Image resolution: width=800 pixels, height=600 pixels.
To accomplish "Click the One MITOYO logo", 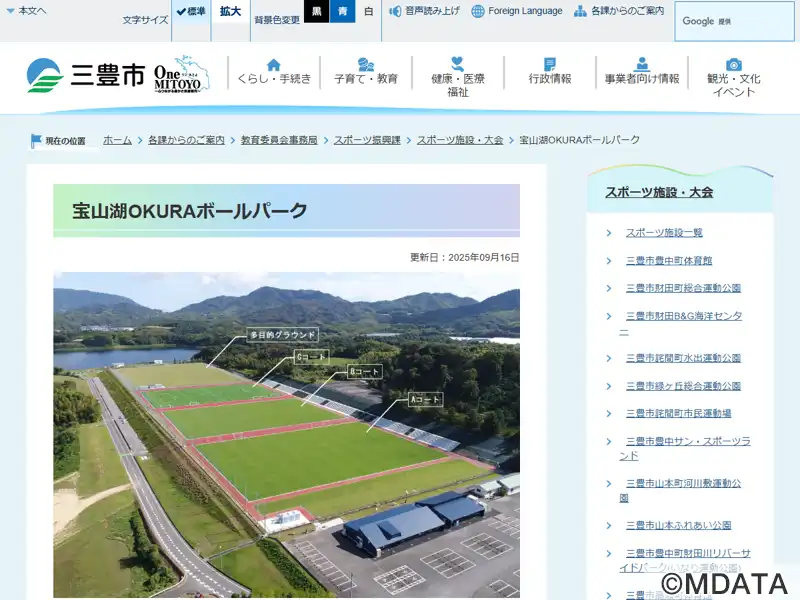I will click(182, 75).
